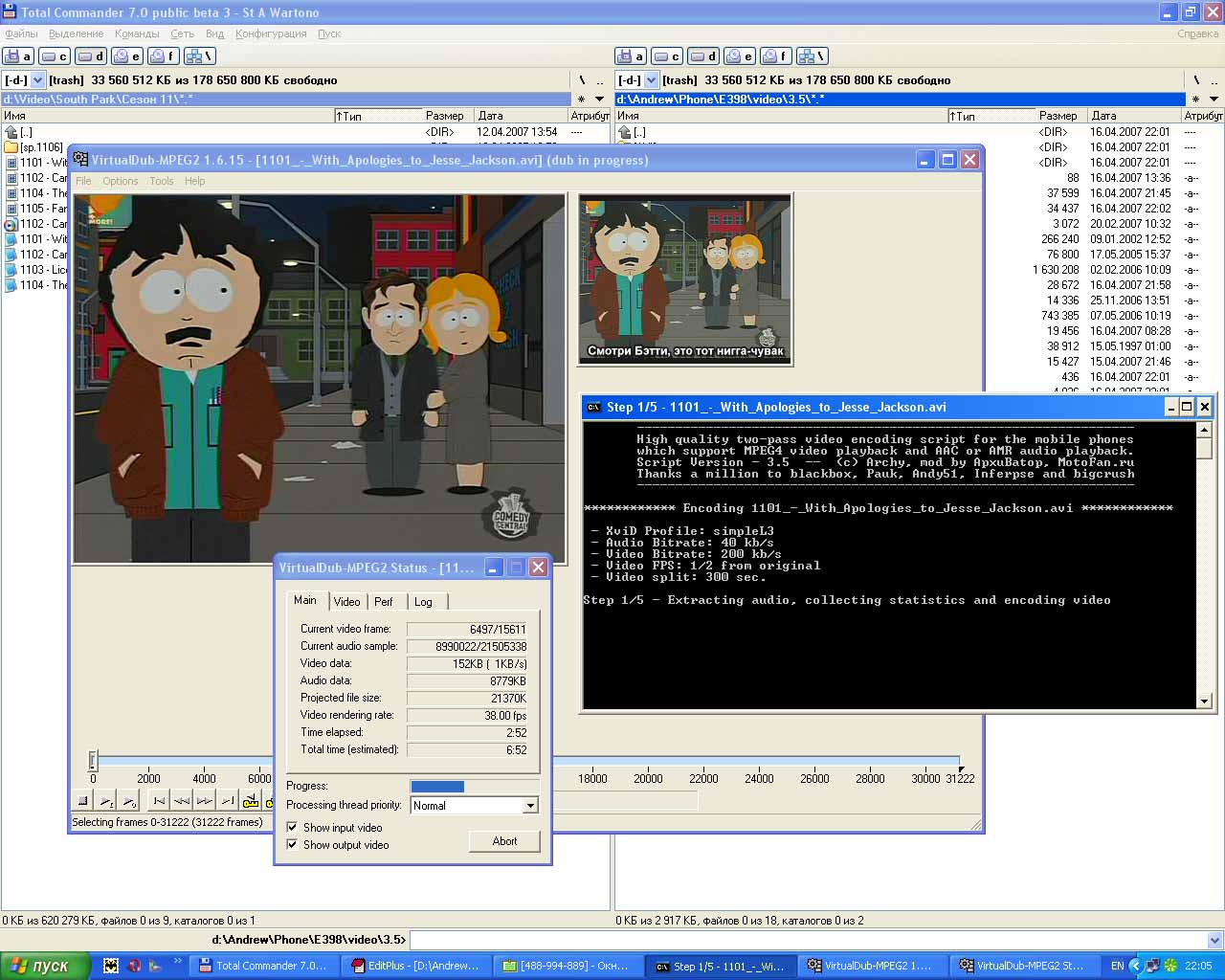This screenshot has width=1225, height=980.
Task: Switch to Video tab in status dialog
Action: [346, 602]
